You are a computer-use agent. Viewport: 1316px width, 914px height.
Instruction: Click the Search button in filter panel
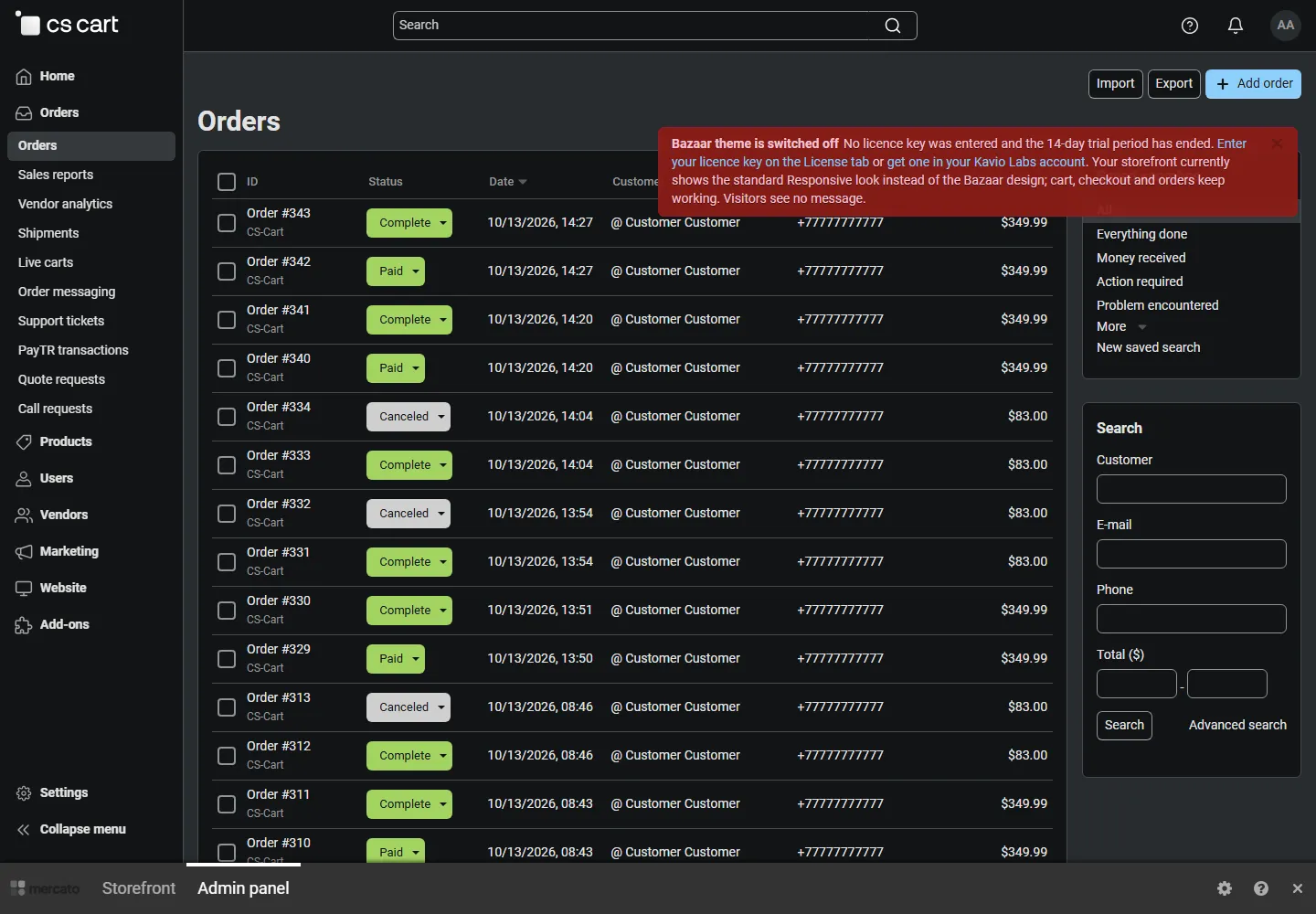(x=1124, y=726)
